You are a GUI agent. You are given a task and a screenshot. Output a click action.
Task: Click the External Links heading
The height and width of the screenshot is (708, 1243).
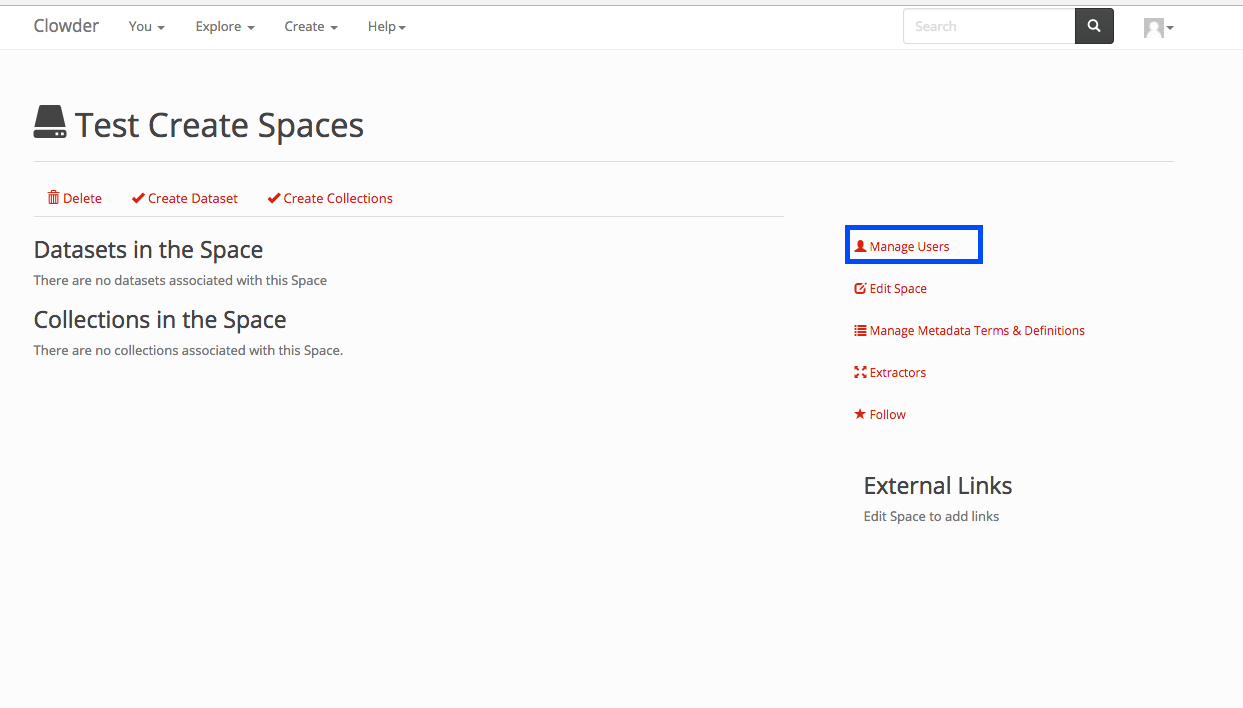(937, 486)
